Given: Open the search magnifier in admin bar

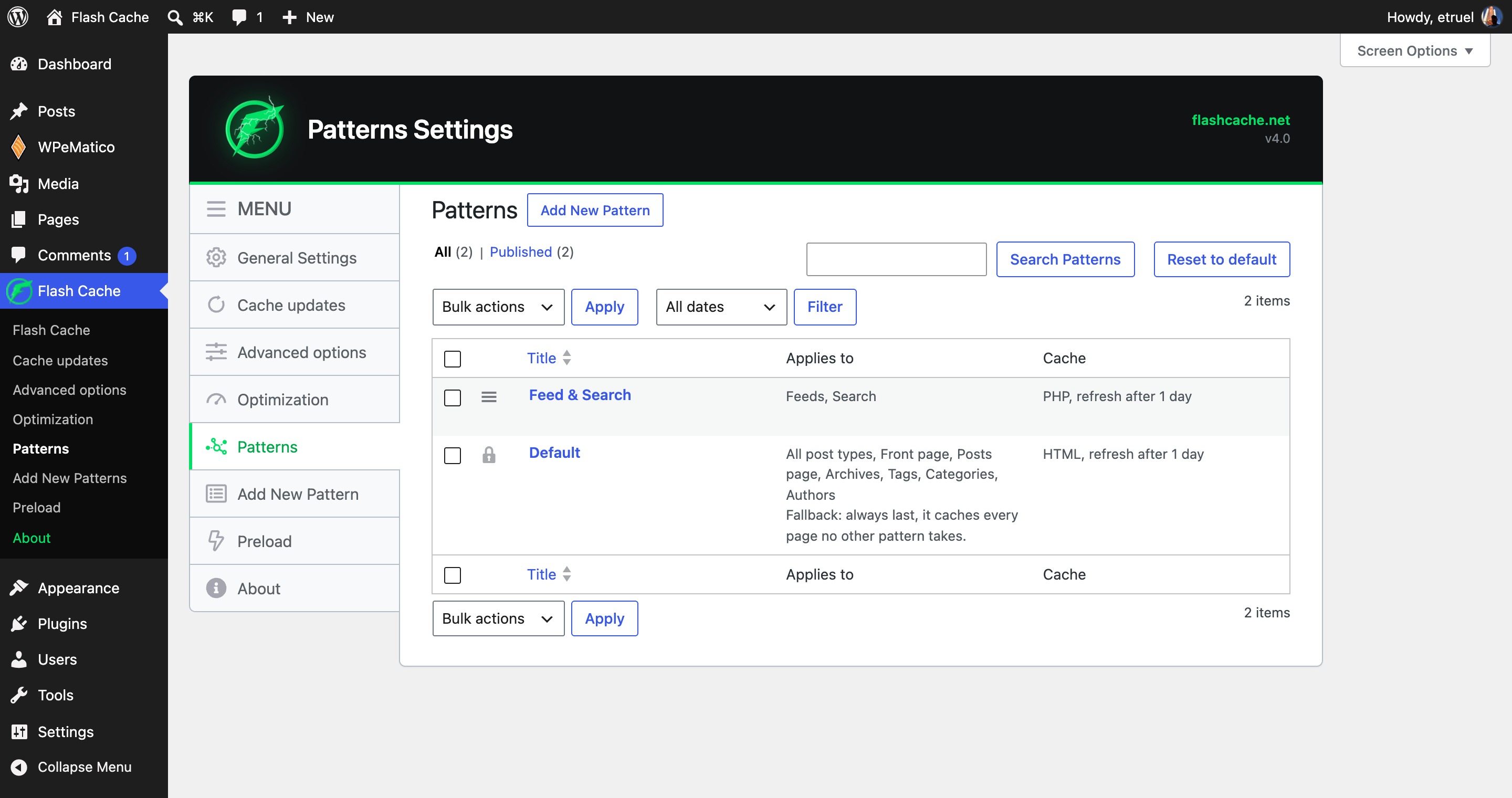Looking at the screenshot, I should pos(175,17).
